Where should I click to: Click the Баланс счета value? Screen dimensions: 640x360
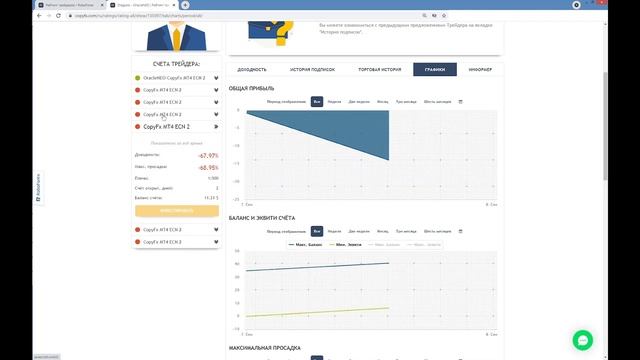point(211,198)
